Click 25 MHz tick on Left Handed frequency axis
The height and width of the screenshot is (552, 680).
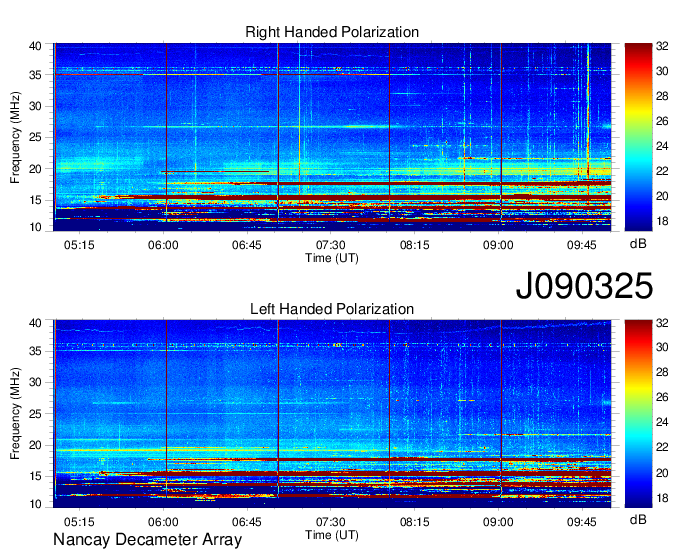tap(35, 414)
